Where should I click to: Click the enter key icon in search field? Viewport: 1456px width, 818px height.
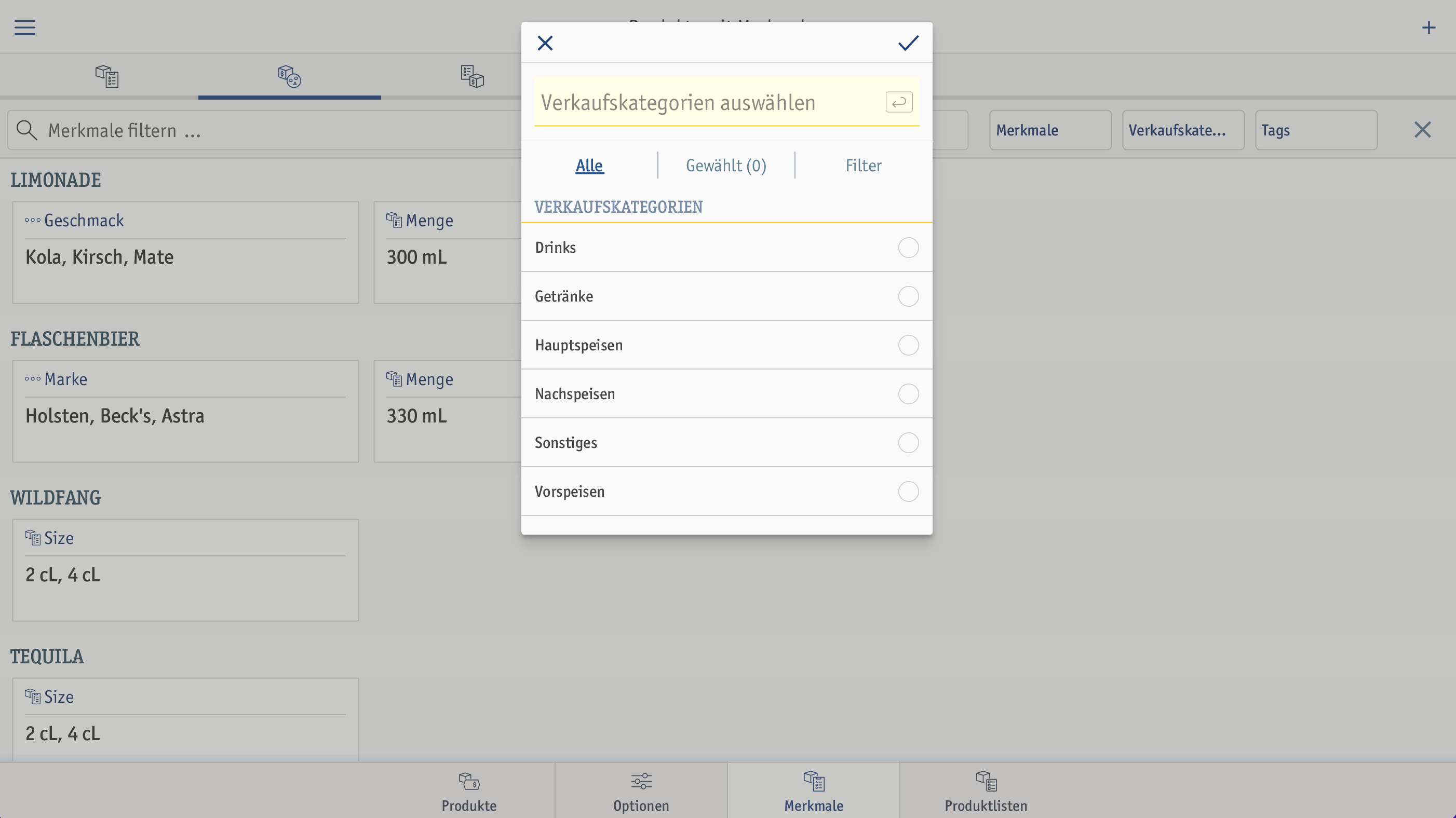tap(899, 102)
